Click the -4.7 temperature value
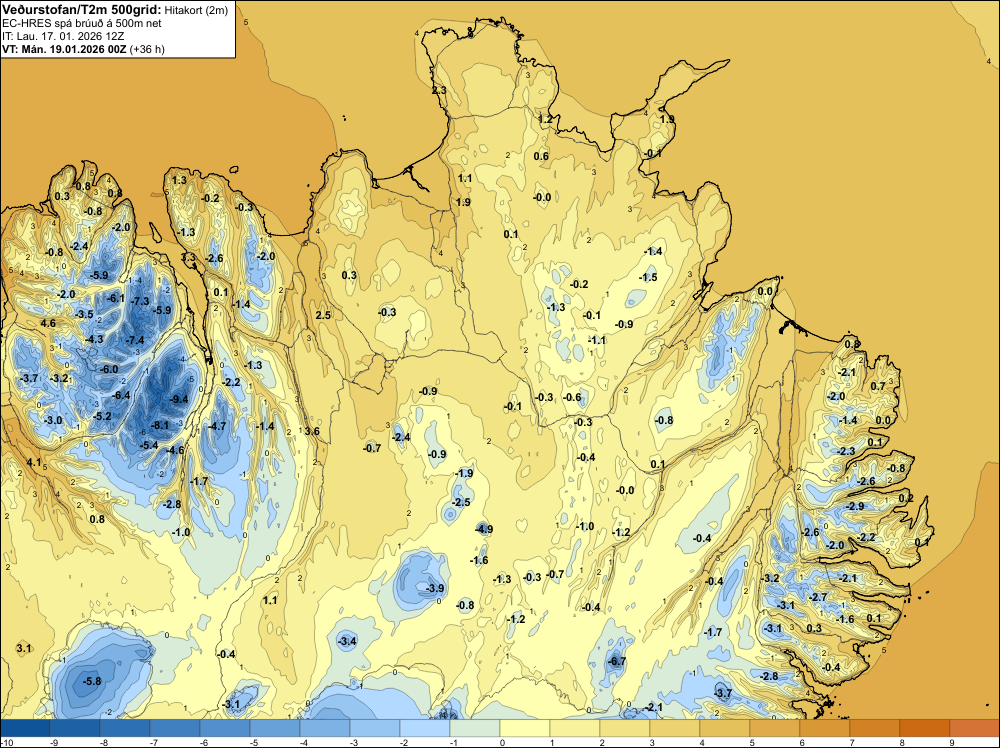Image resolution: width=1000 pixels, height=748 pixels. [x=217, y=426]
